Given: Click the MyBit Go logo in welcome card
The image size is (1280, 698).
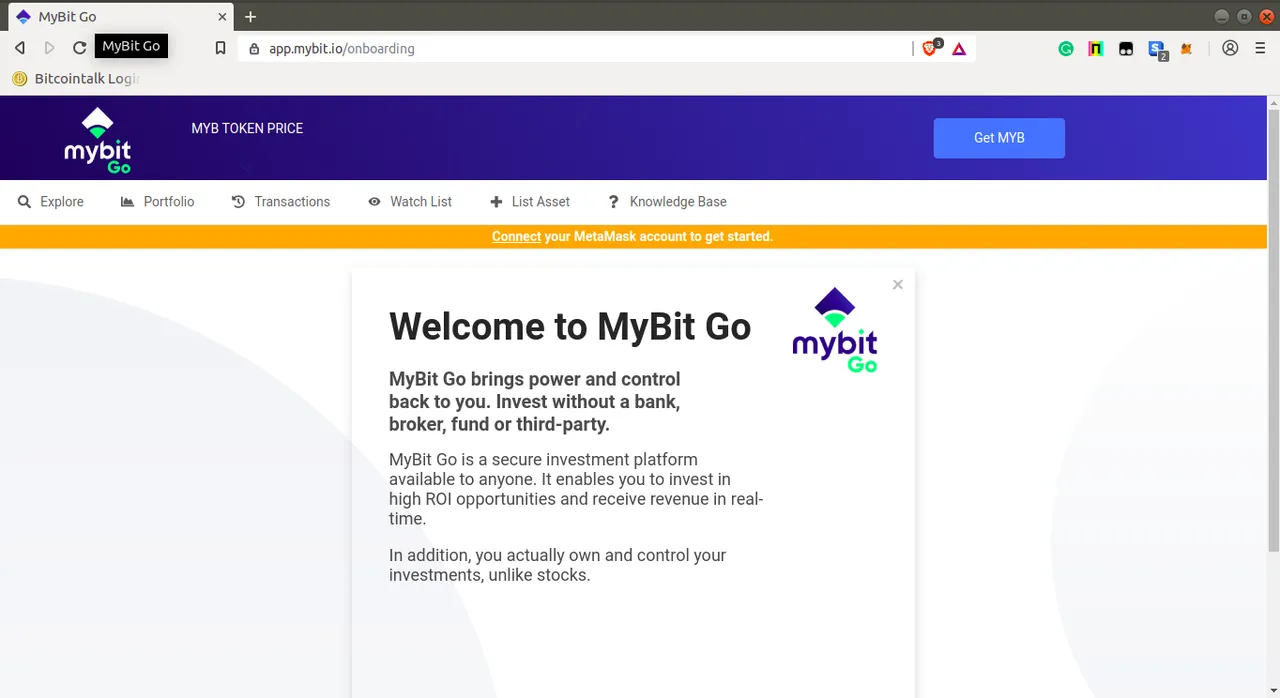Looking at the screenshot, I should point(835,331).
